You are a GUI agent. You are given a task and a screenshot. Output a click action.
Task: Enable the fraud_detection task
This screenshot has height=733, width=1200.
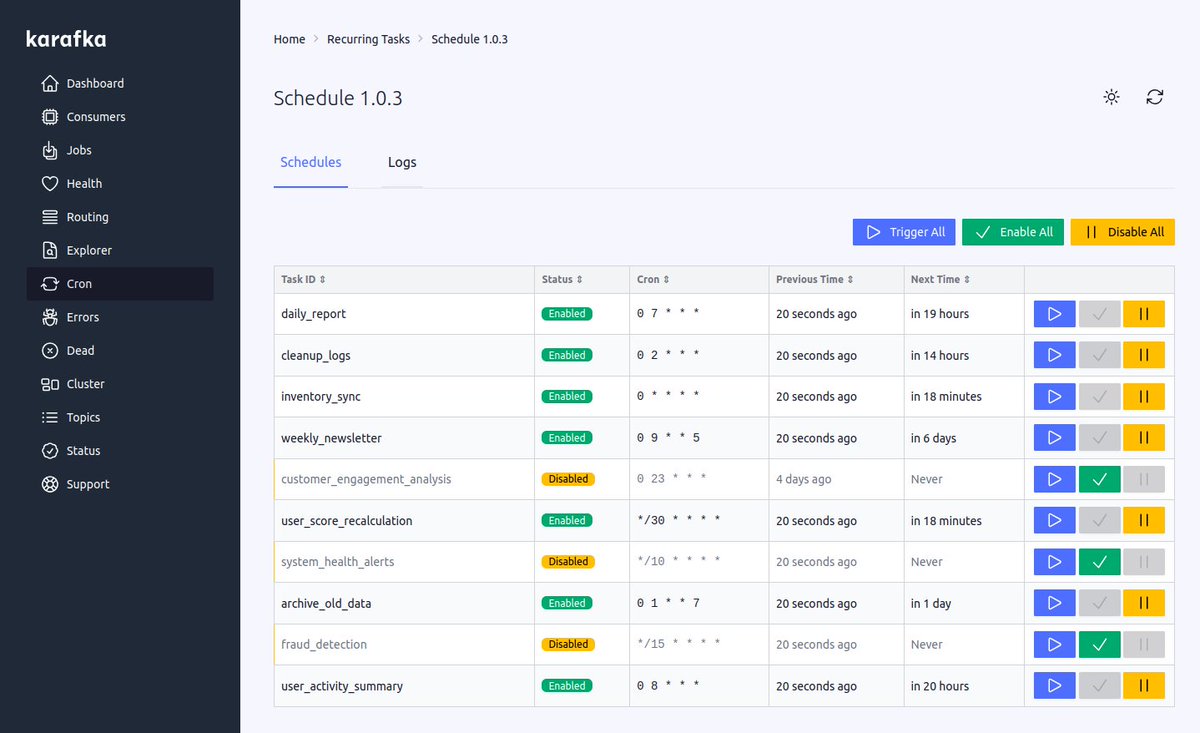pyautogui.click(x=1099, y=644)
